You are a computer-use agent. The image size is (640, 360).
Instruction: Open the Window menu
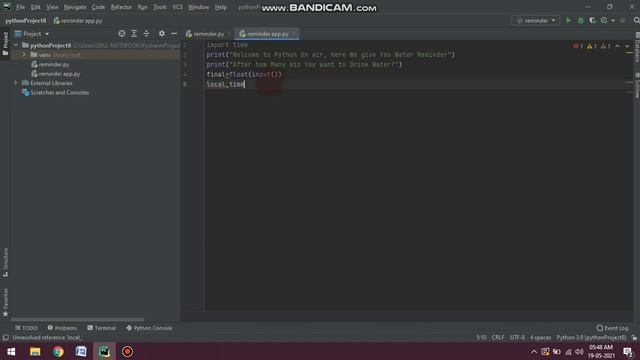tap(198, 7)
